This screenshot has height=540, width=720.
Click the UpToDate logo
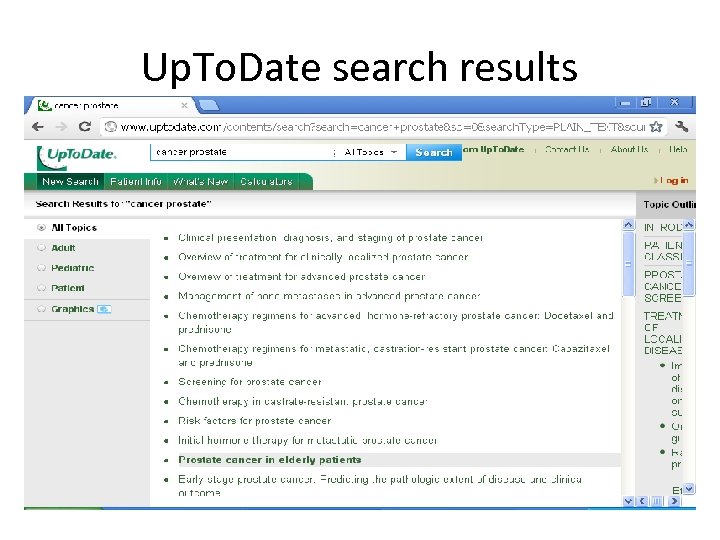point(77,157)
